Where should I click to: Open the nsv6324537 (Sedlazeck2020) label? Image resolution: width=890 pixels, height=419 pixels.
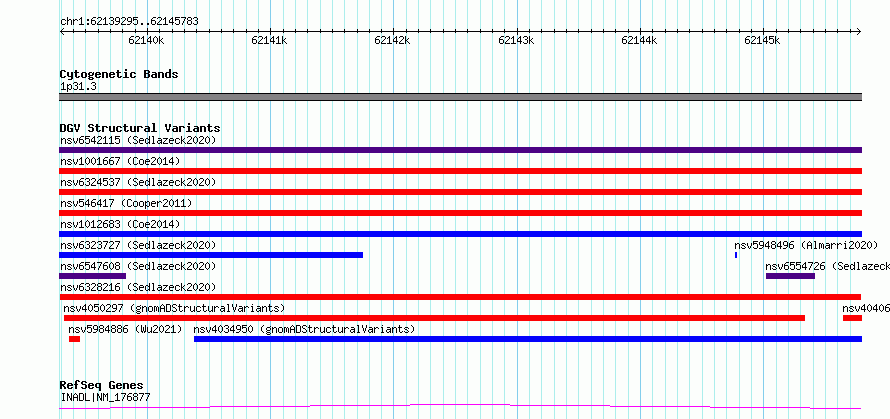coord(138,182)
